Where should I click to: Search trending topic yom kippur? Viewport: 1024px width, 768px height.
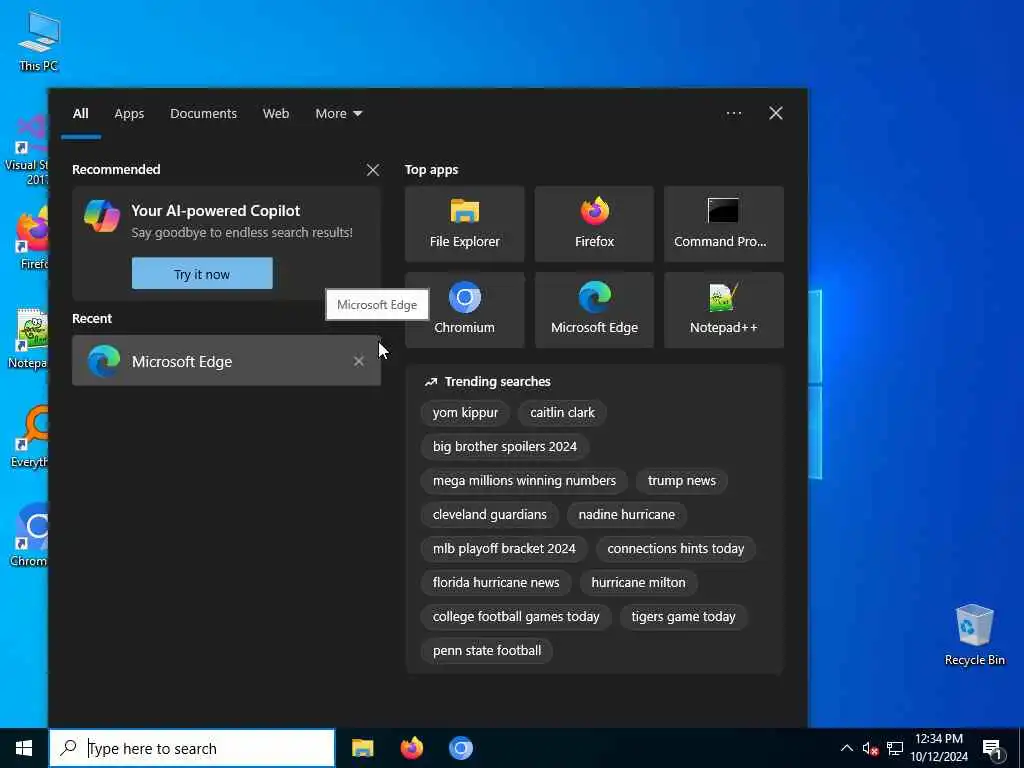[x=465, y=413]
